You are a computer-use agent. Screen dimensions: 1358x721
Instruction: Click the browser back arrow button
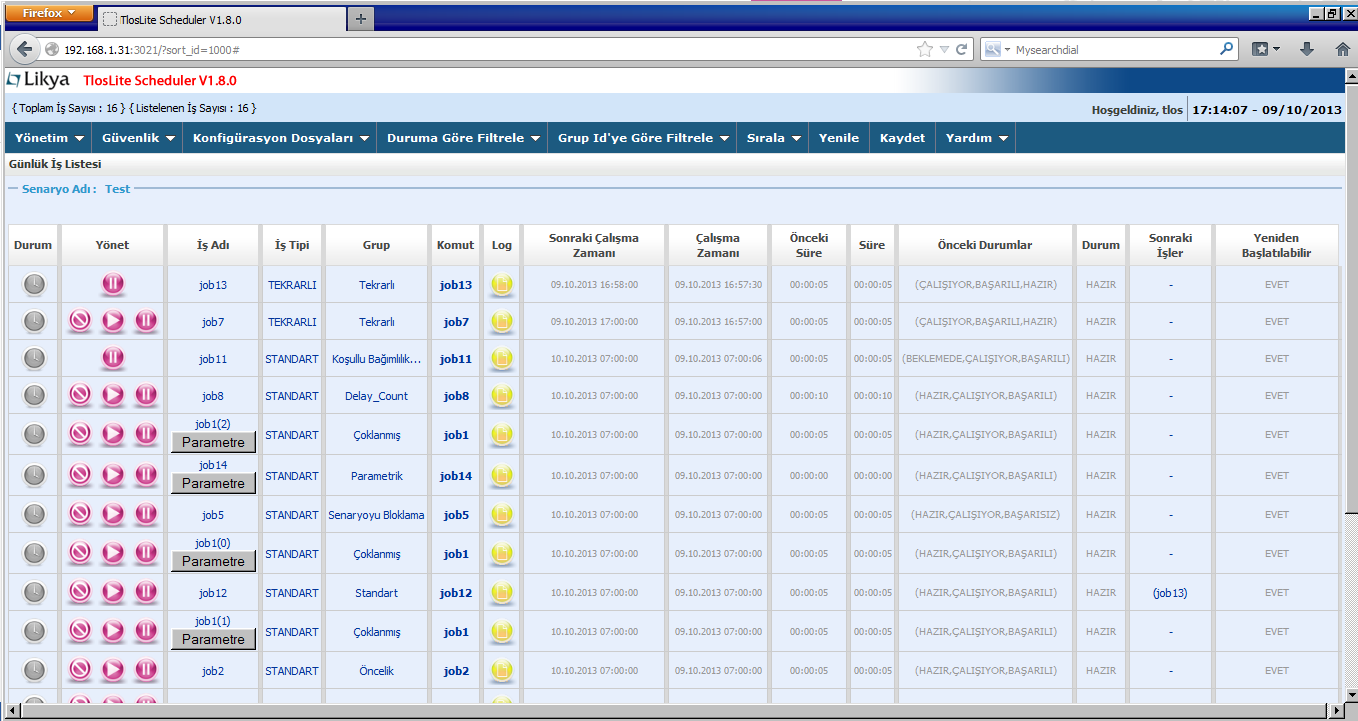click(24, 49)
